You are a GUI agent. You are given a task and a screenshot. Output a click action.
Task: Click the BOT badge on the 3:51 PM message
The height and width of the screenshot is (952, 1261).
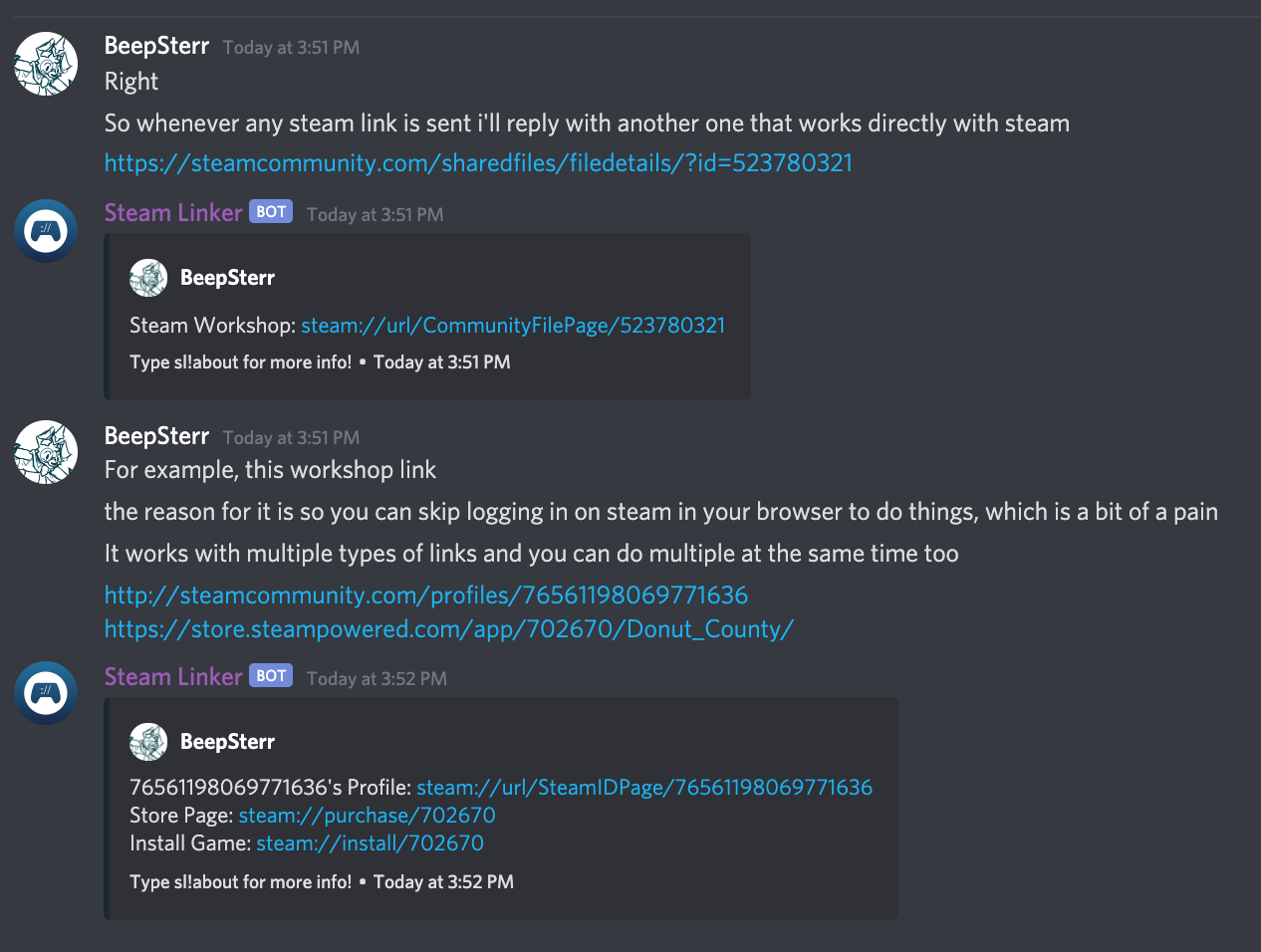[271, 212]
